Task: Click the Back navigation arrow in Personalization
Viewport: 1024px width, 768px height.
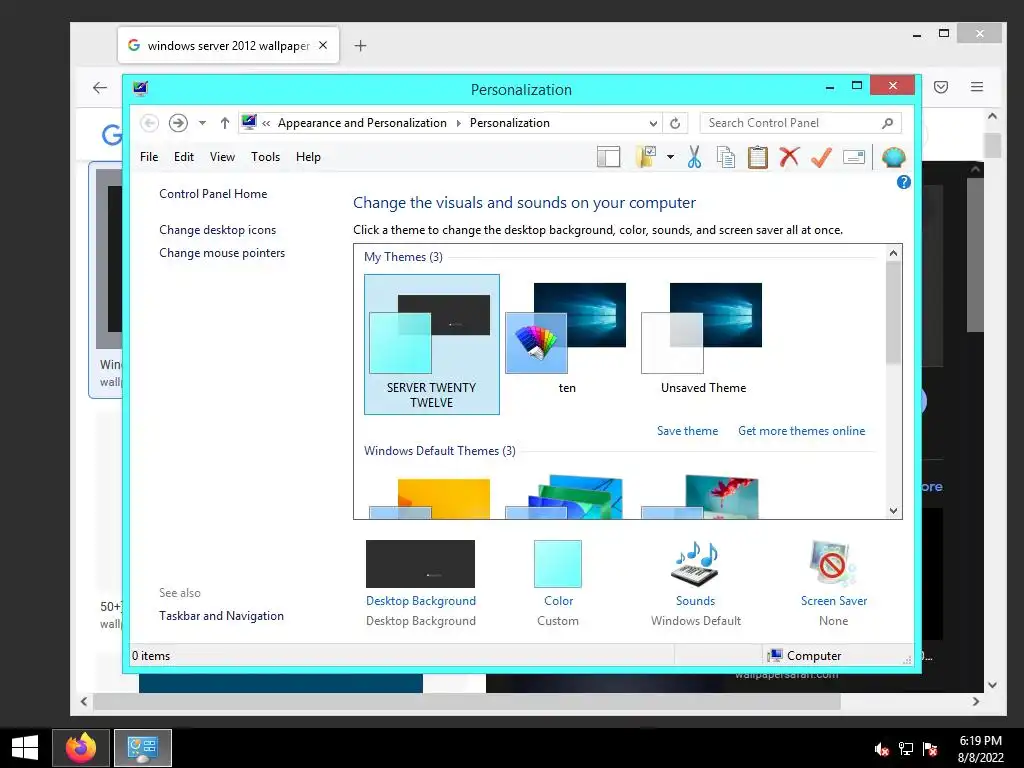Action: tap(149, 123)
